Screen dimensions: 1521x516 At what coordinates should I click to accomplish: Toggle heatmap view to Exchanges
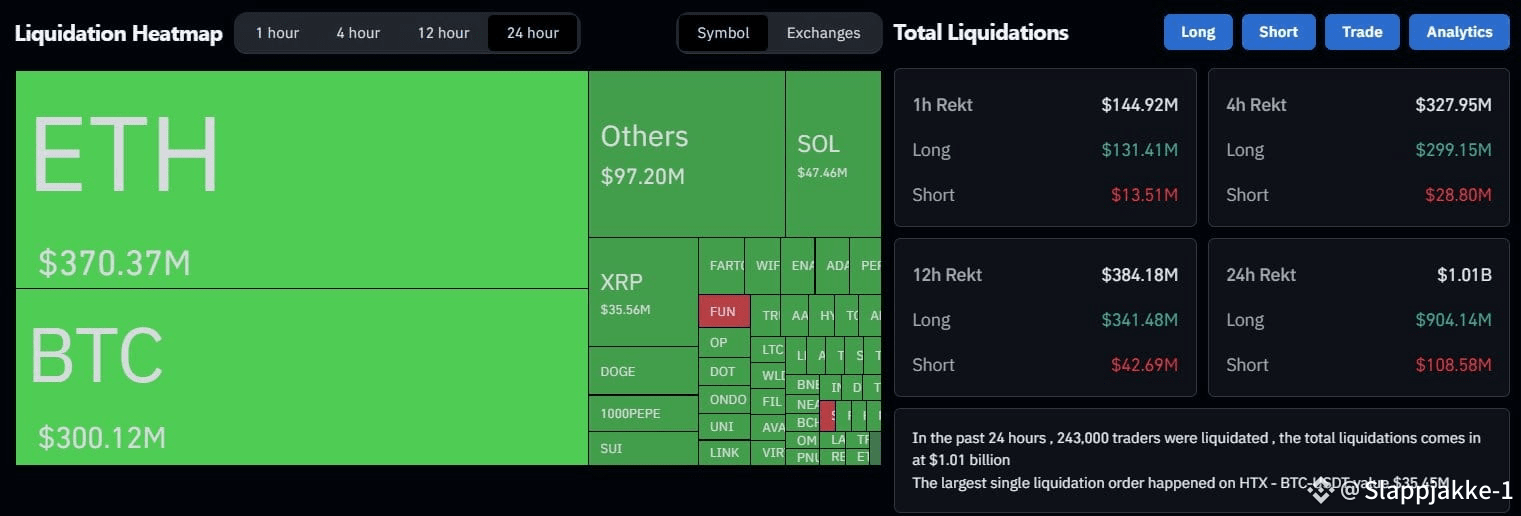(x=823, y=33)
